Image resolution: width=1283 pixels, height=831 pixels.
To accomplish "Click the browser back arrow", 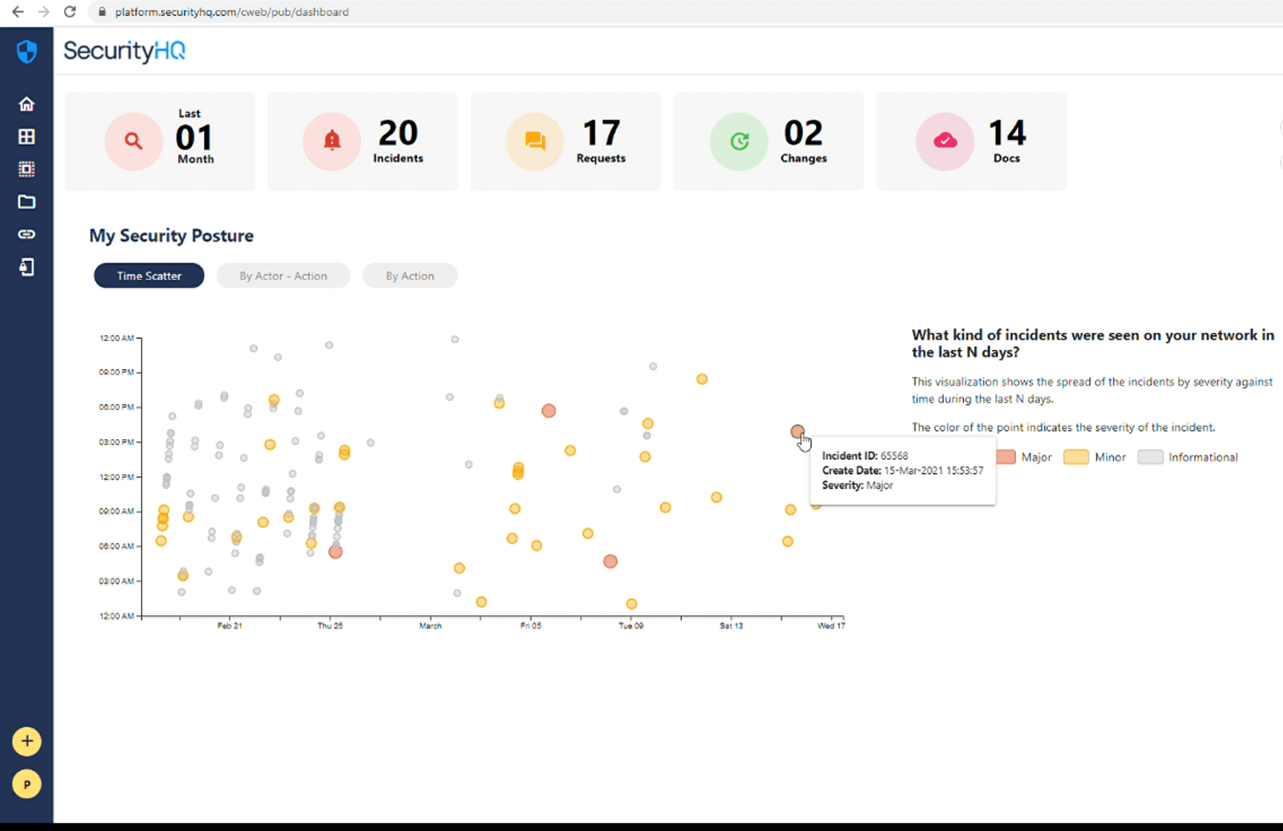I will coord(17,12).
